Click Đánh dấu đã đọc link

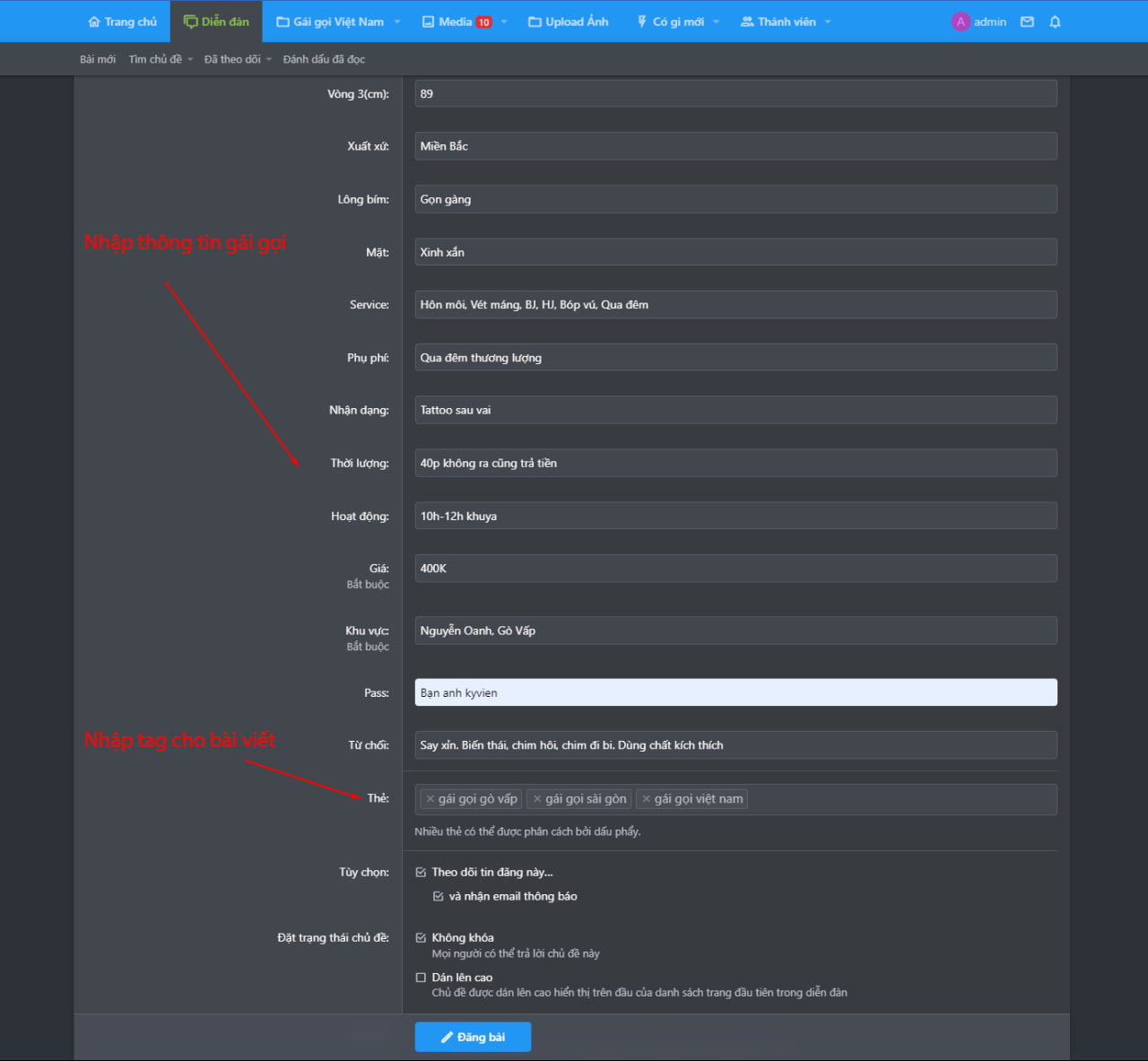coord(324,59)
